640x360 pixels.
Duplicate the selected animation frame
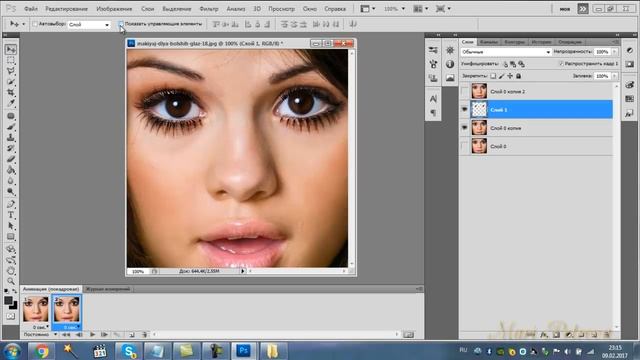[x=131, y=334]
